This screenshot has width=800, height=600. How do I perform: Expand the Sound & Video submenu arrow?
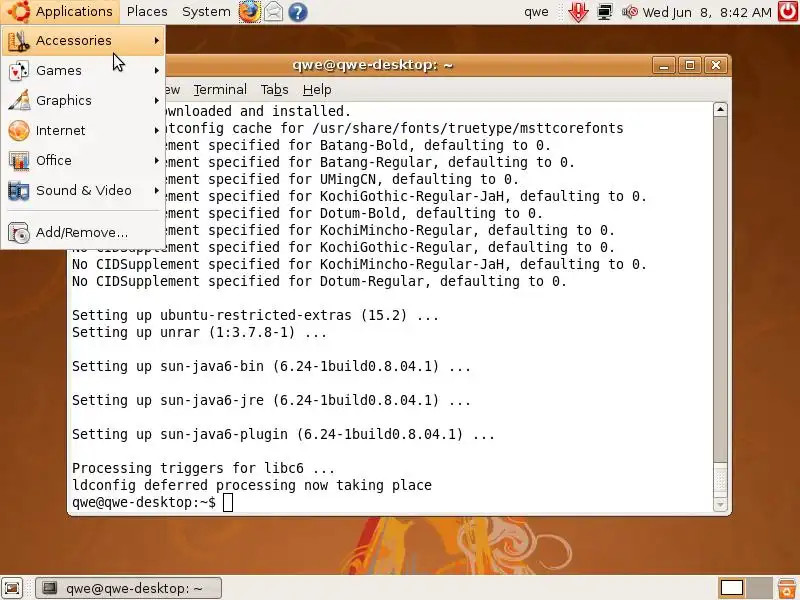pos(157,191)
